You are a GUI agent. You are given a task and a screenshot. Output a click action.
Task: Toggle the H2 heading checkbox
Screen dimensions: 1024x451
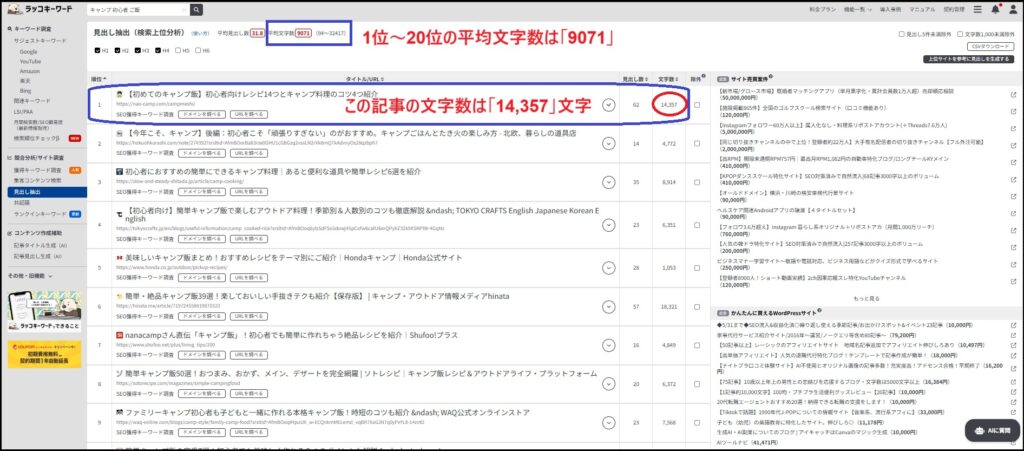coord(118,50)
